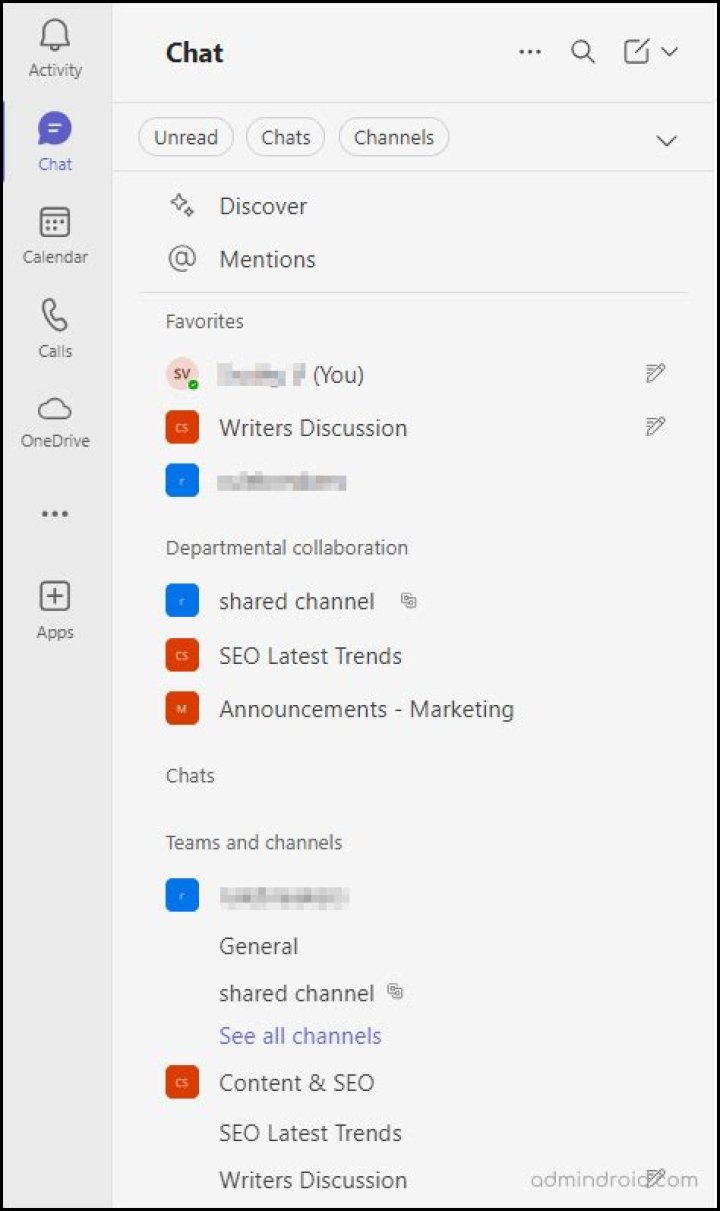This screenshot has height=1211, width=720.
Task: Toggle the Channels filter pill
Action: (394, 138)
